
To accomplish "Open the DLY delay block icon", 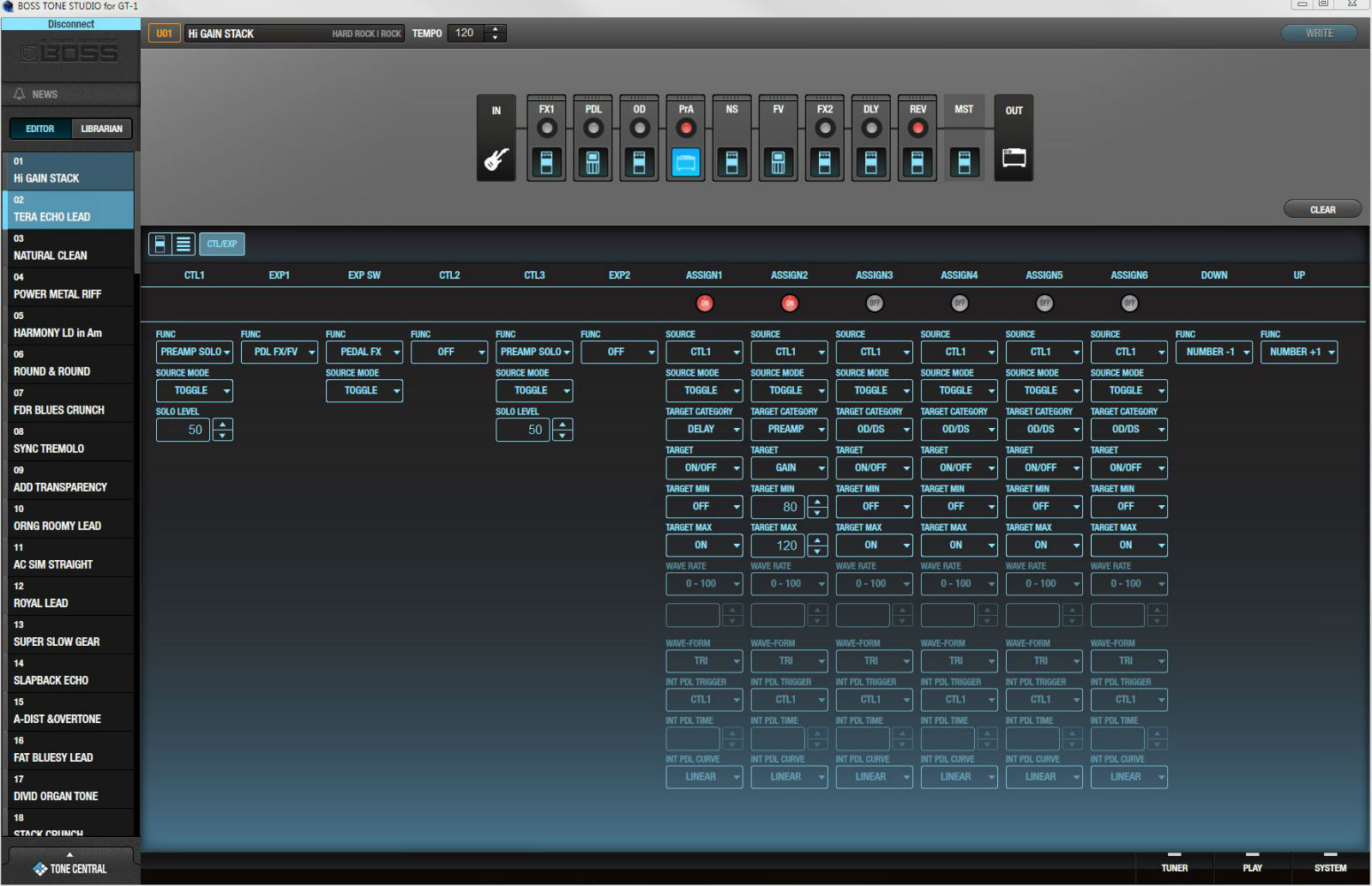I will (x=870, y=162).
